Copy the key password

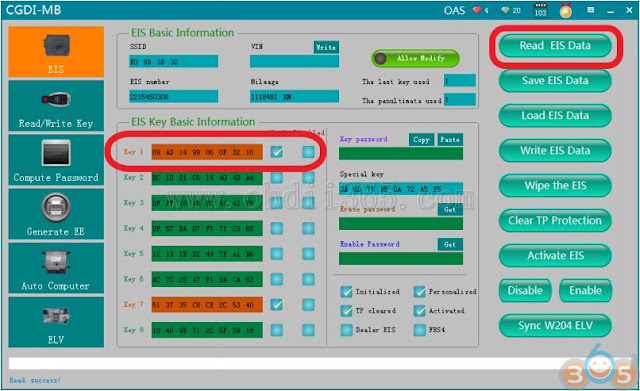click(421, 140)
